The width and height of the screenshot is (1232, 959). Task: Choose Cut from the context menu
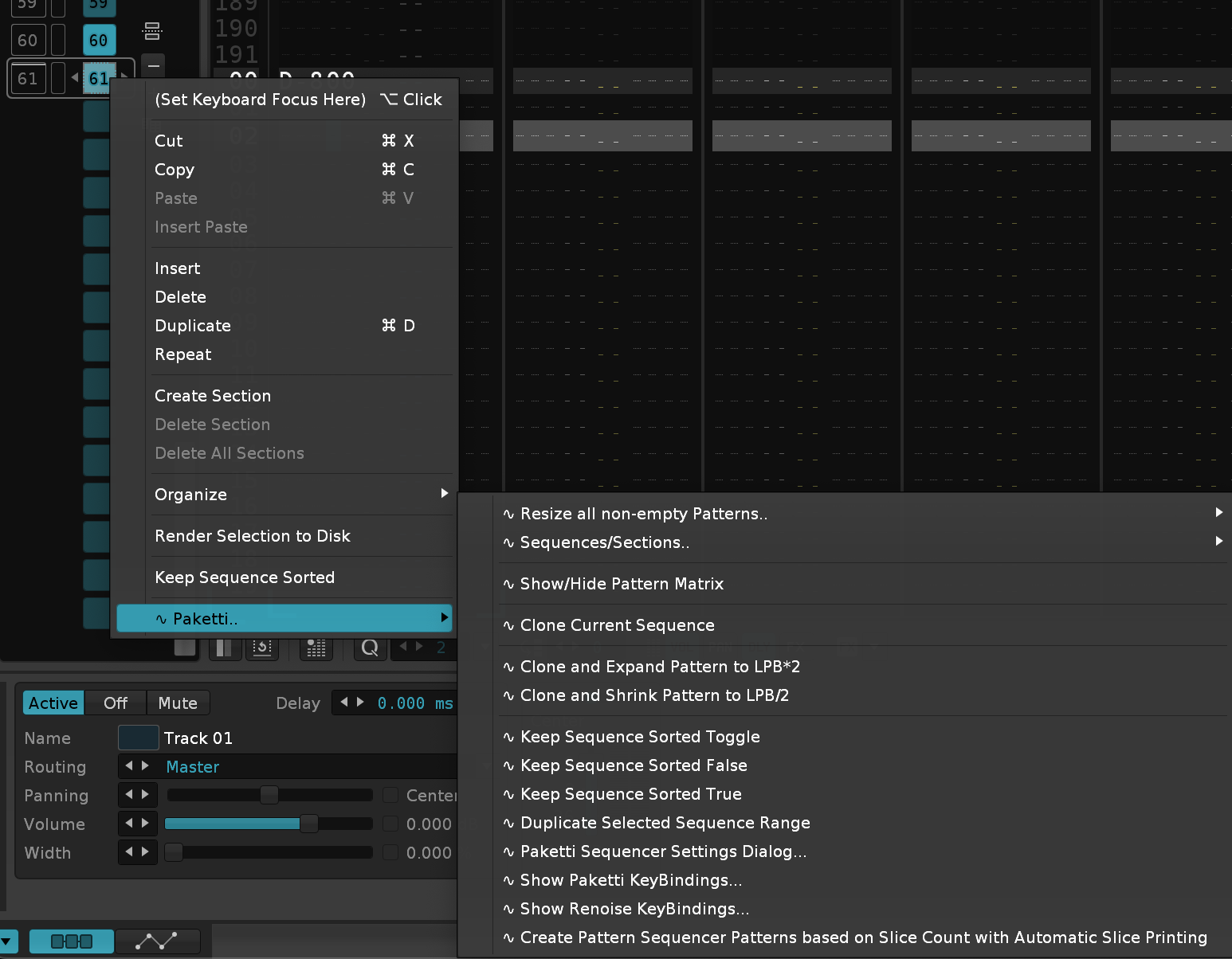(x=284, y=141)
